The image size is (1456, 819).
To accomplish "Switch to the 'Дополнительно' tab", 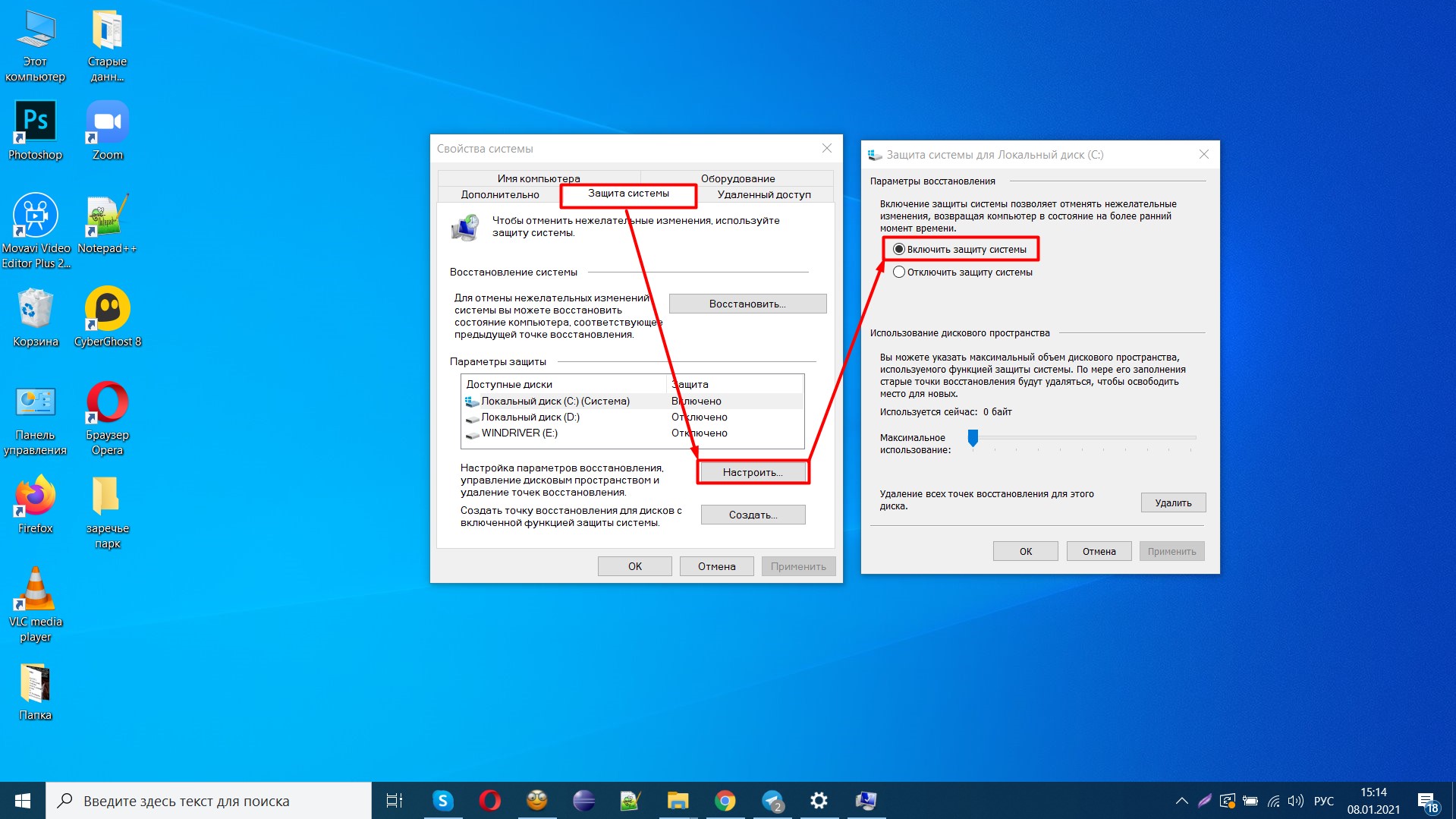I will click(x=500, y=194).
